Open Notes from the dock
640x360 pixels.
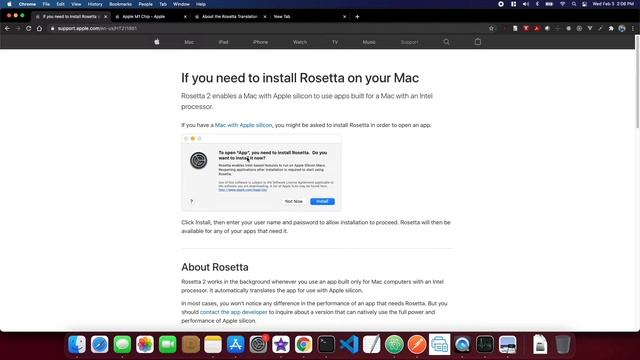(213, 344)
